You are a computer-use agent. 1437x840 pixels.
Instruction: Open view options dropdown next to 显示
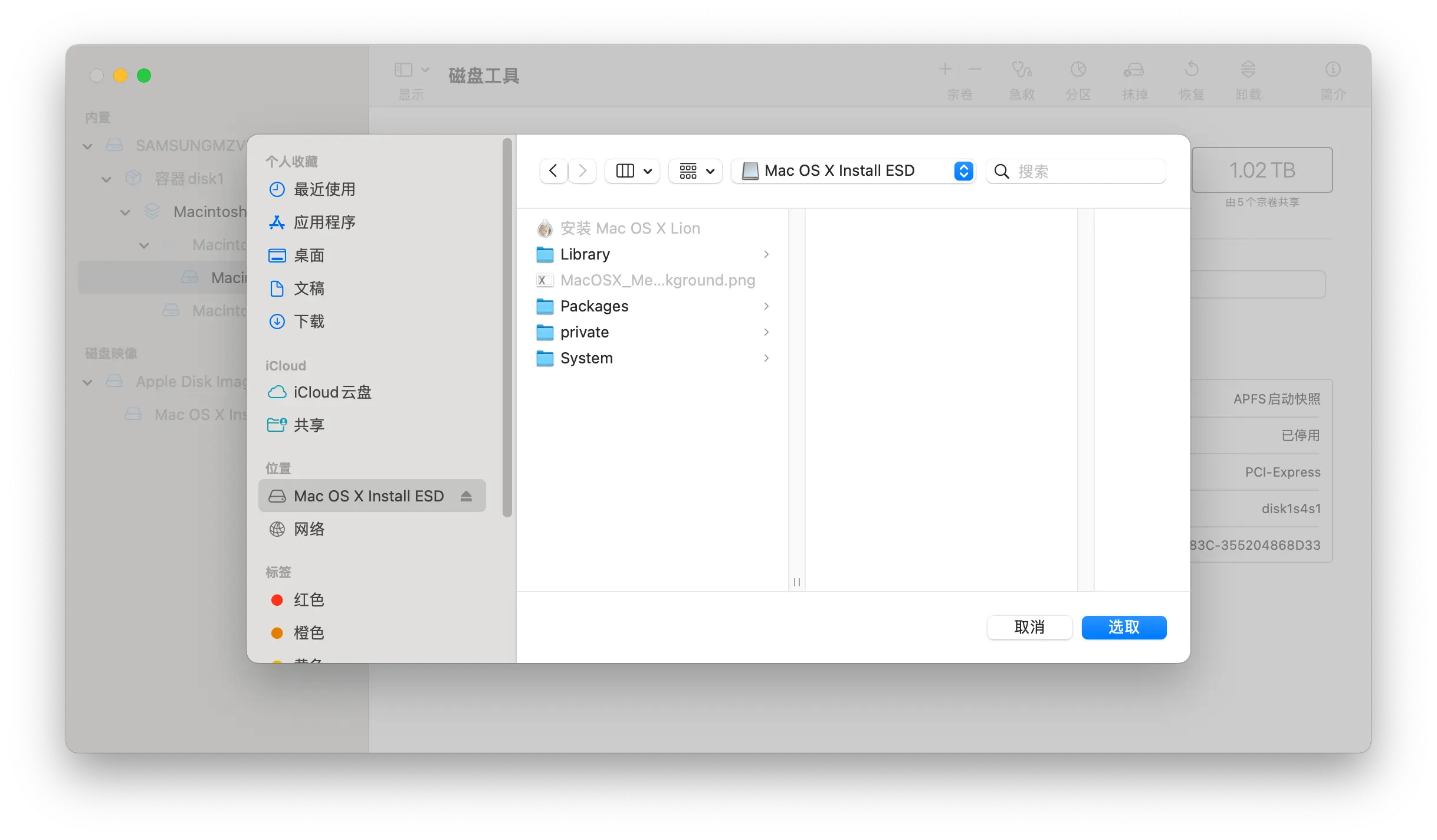425,70
